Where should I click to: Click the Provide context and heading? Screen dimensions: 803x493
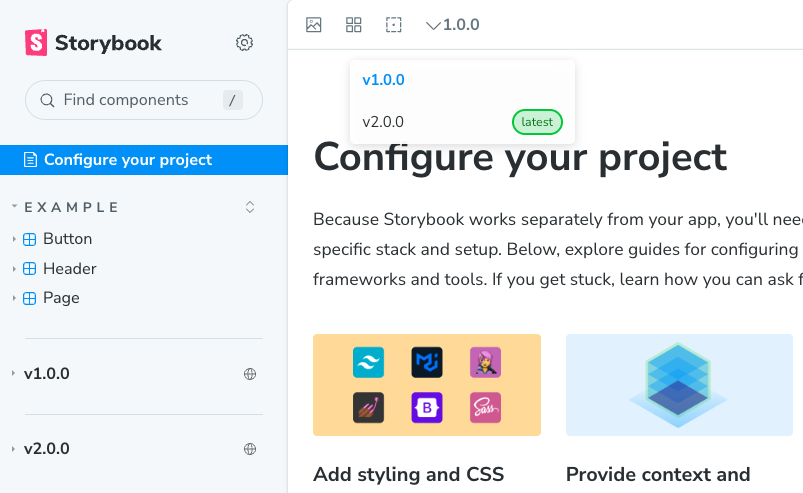(658, 475)
